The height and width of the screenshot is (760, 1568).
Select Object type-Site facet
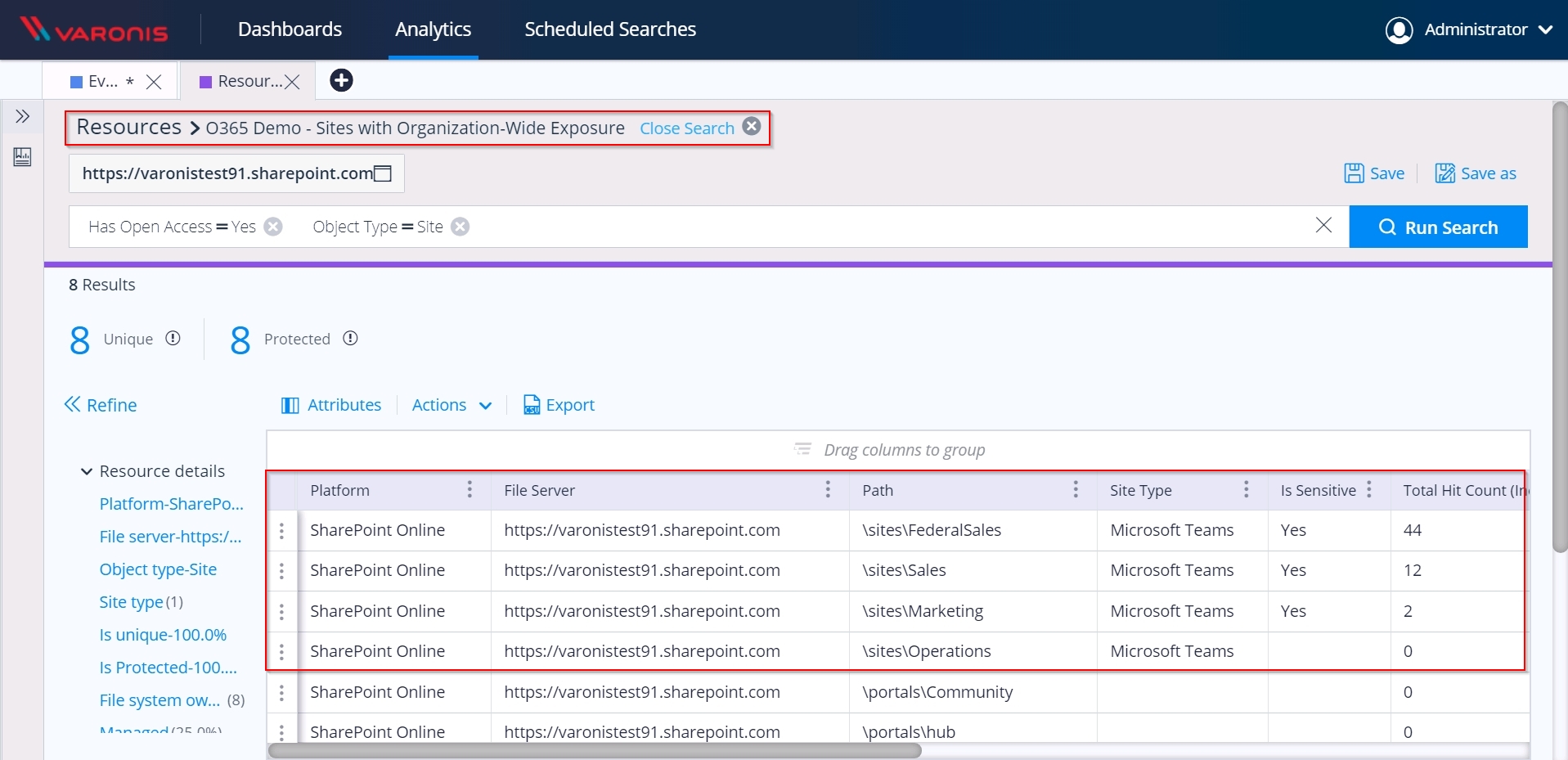pyautogui.click(x=158, y=569)
